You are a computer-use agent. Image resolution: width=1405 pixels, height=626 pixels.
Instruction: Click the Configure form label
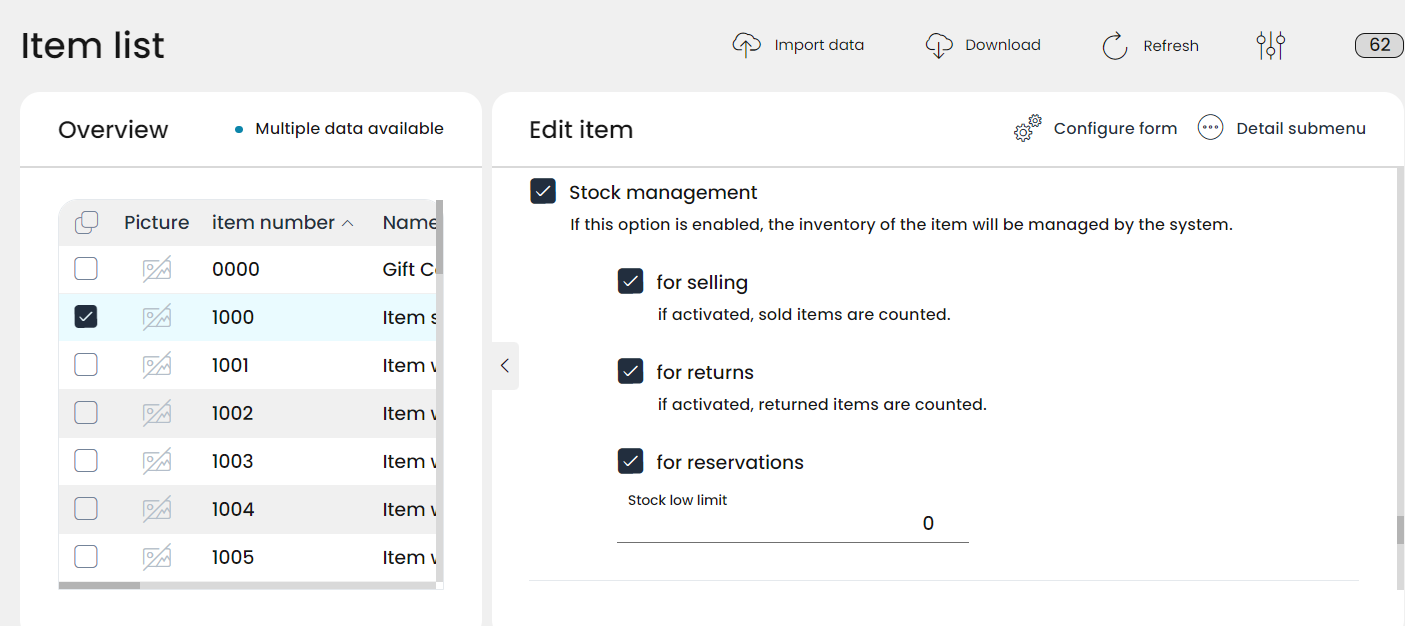(1115, 128)
